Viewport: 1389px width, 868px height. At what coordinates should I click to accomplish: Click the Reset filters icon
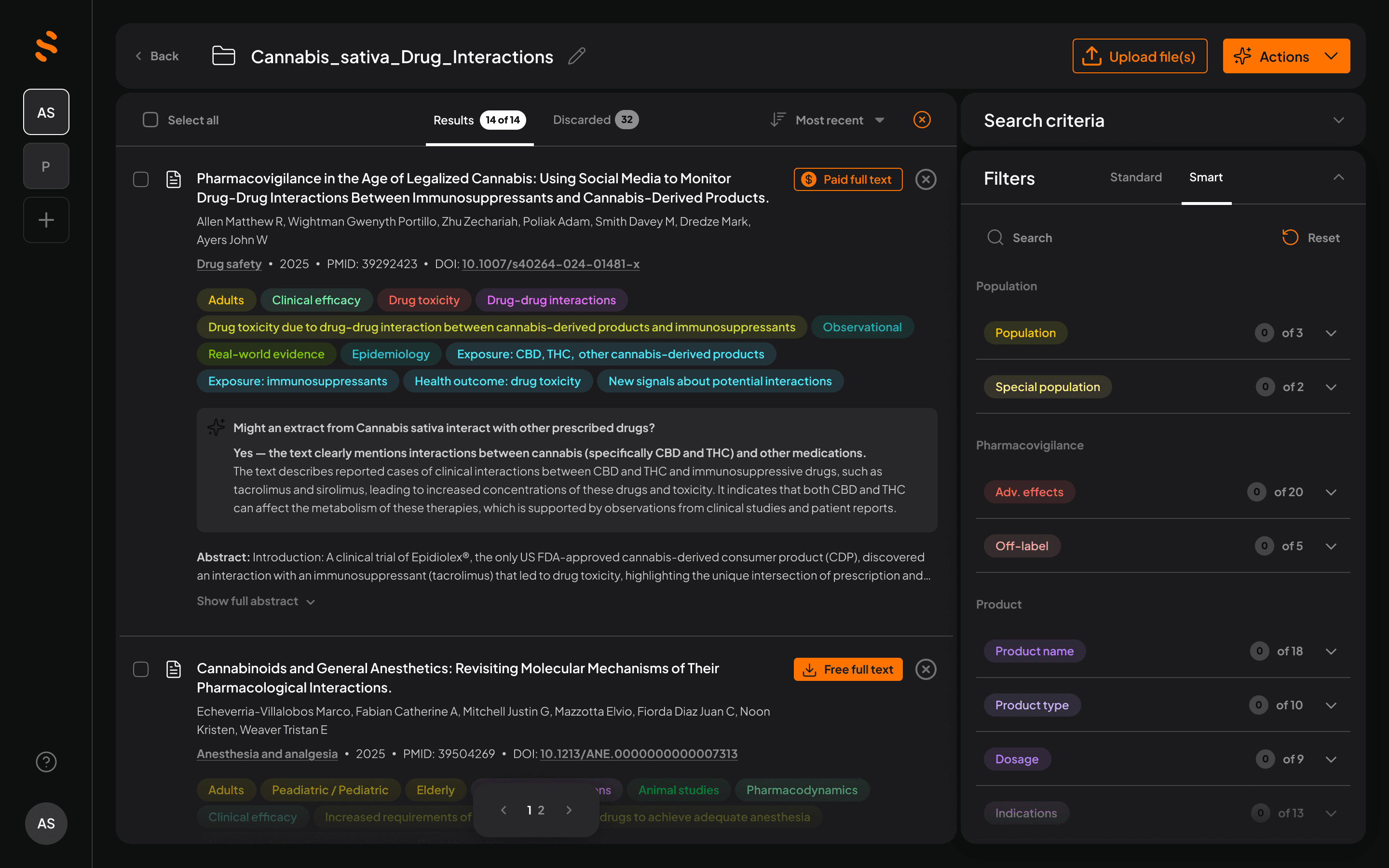1290,238
